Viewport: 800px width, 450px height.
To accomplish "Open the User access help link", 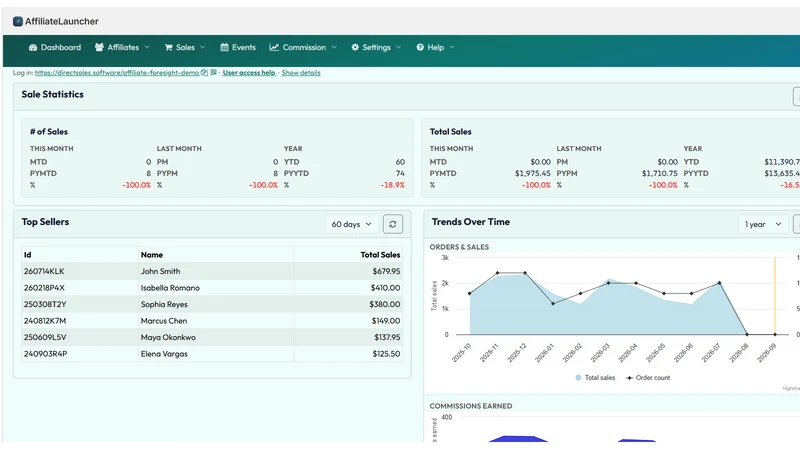I will 249,72.
